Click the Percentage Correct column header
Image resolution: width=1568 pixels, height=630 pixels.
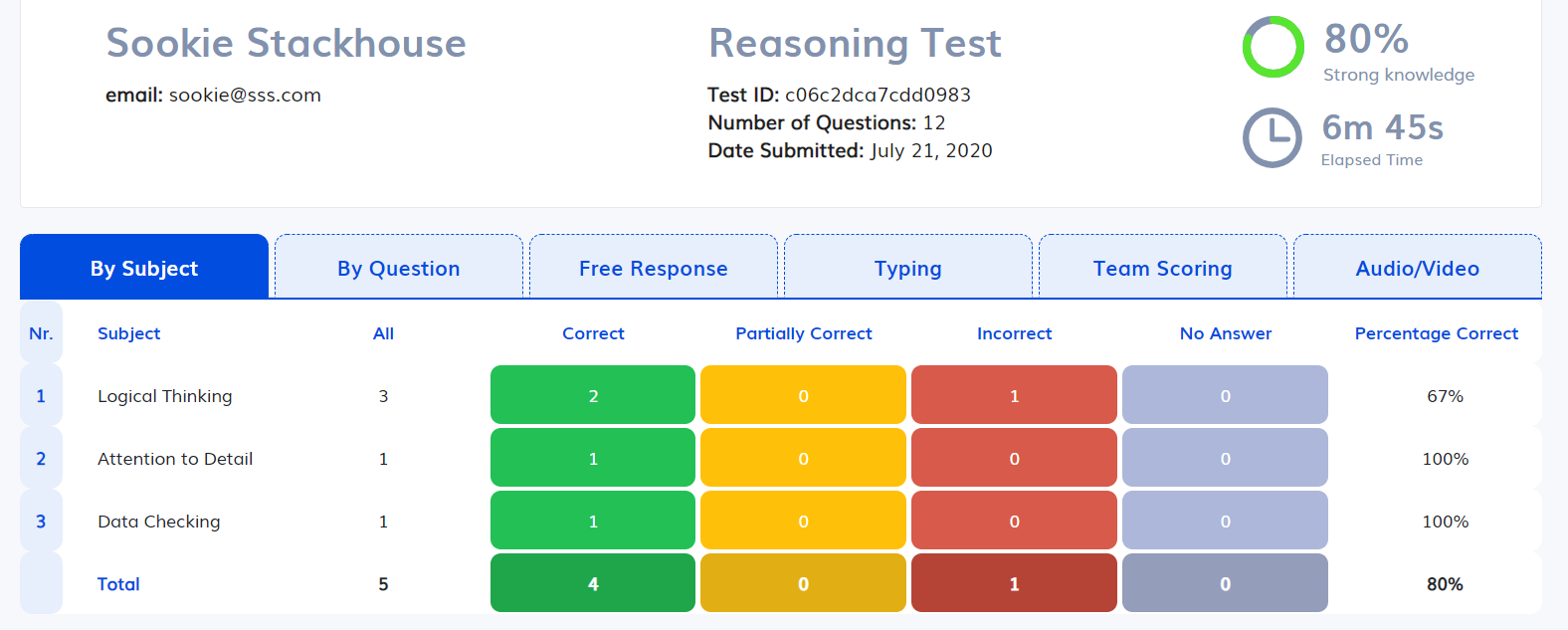click(1436, 333)
